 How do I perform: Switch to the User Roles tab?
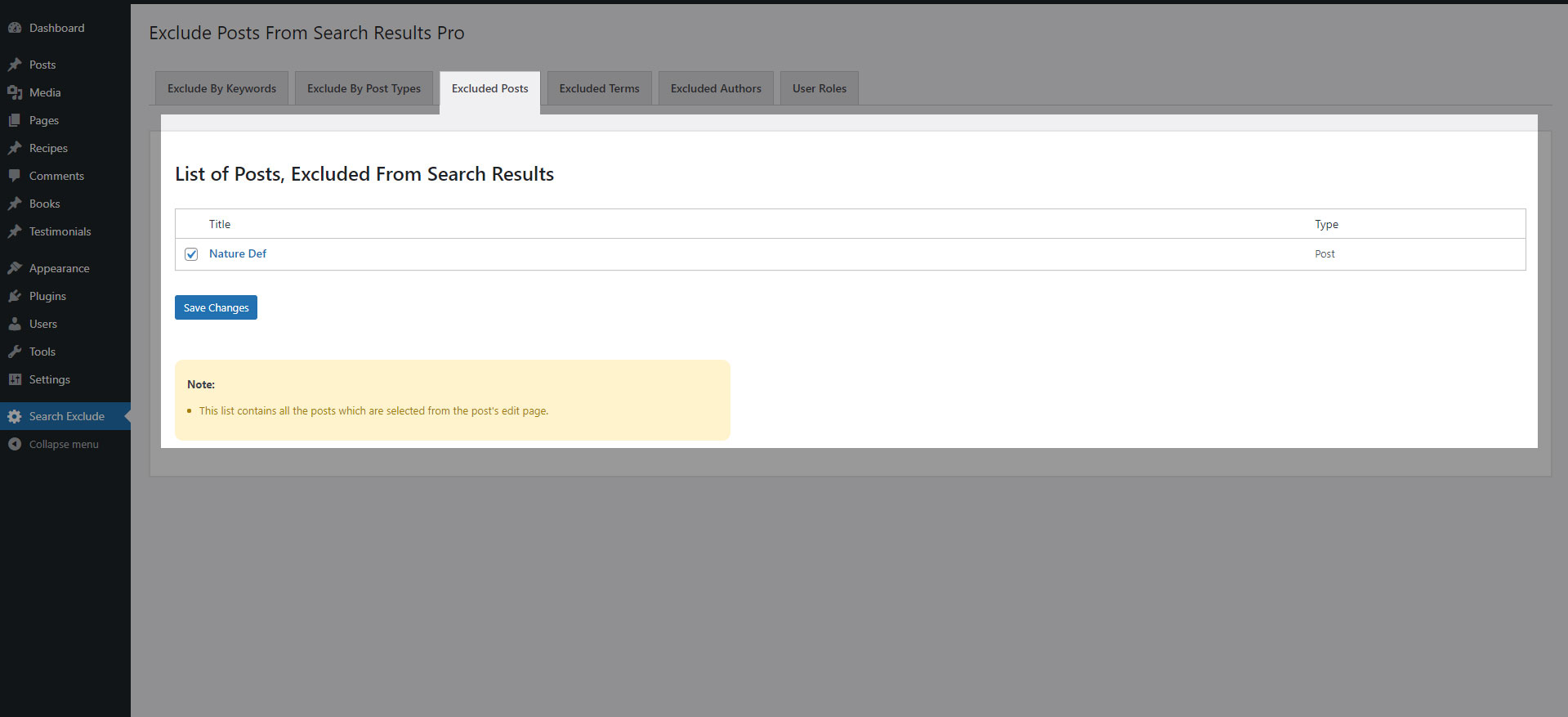[x=820, y=88]
